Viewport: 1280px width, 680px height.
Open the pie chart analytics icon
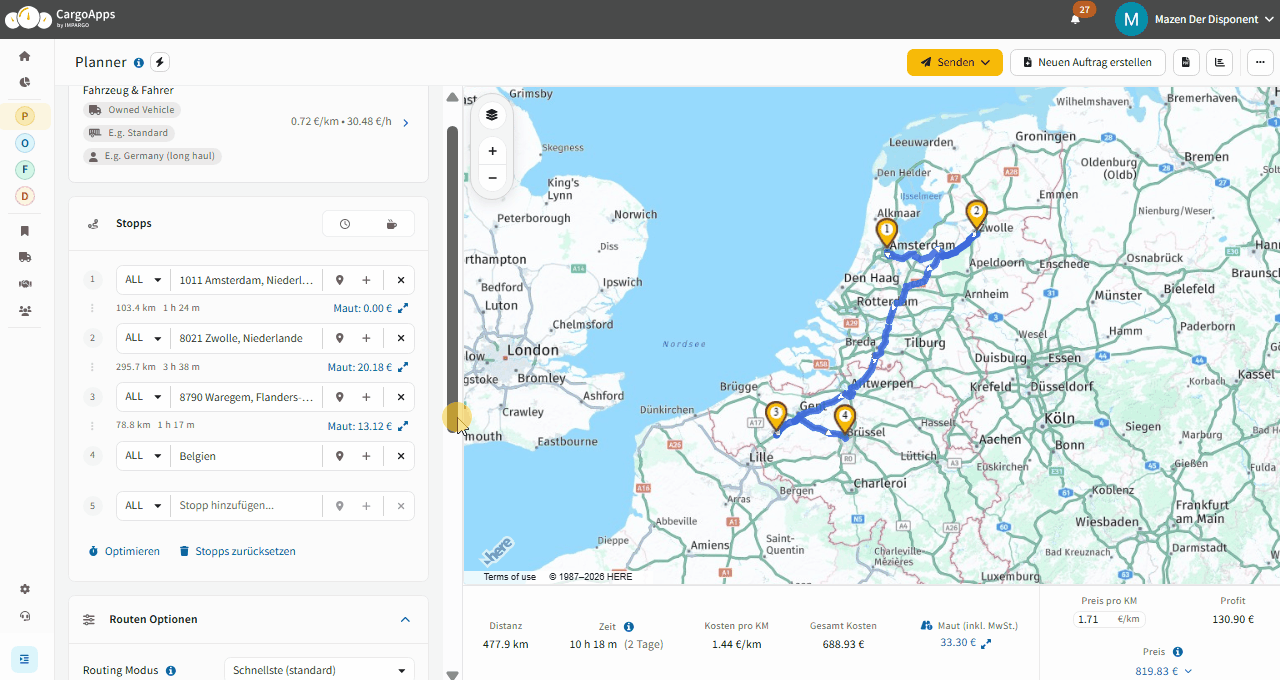(25, 82)
